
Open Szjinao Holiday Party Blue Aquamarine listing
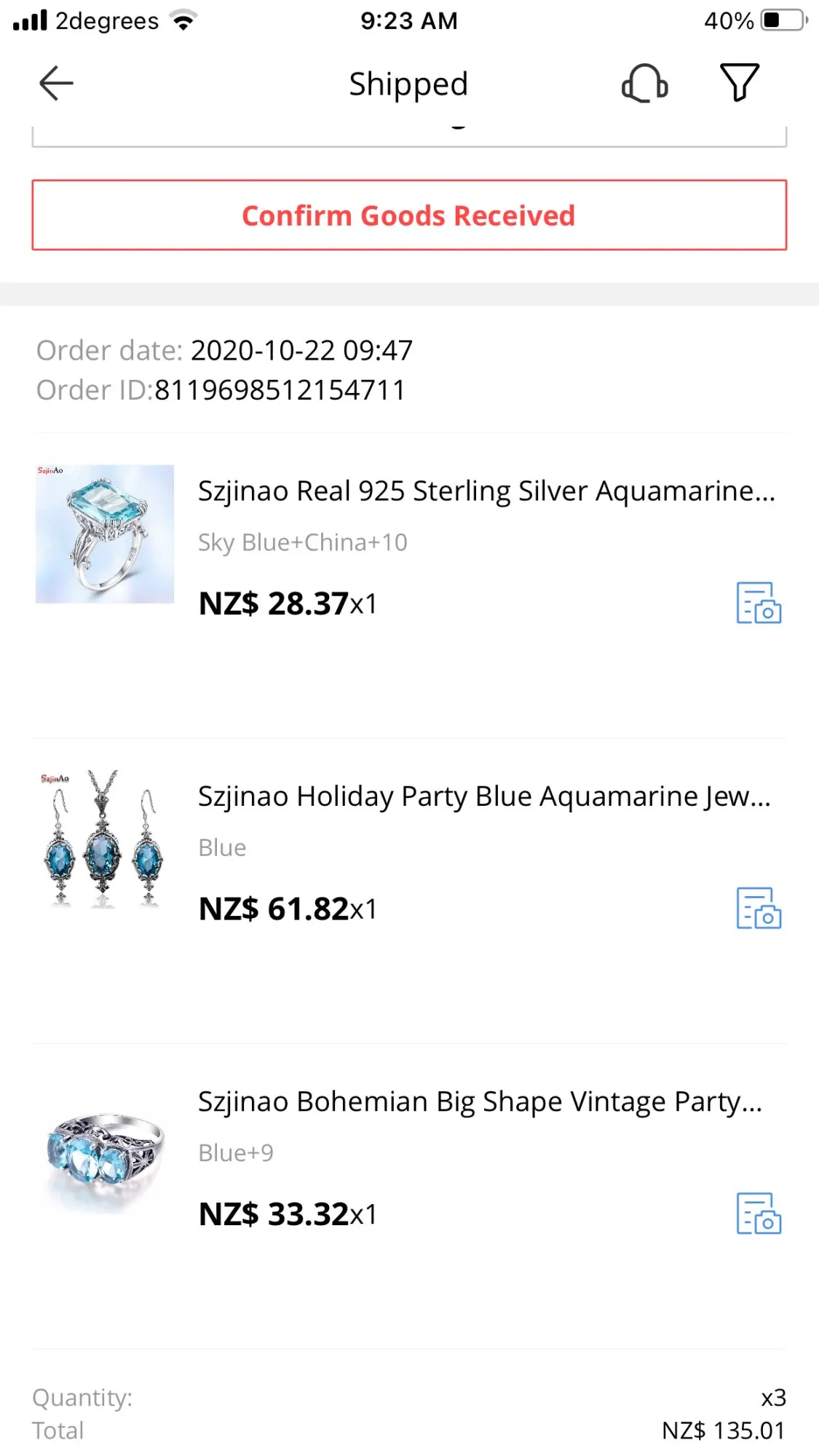tap(484, 796)
